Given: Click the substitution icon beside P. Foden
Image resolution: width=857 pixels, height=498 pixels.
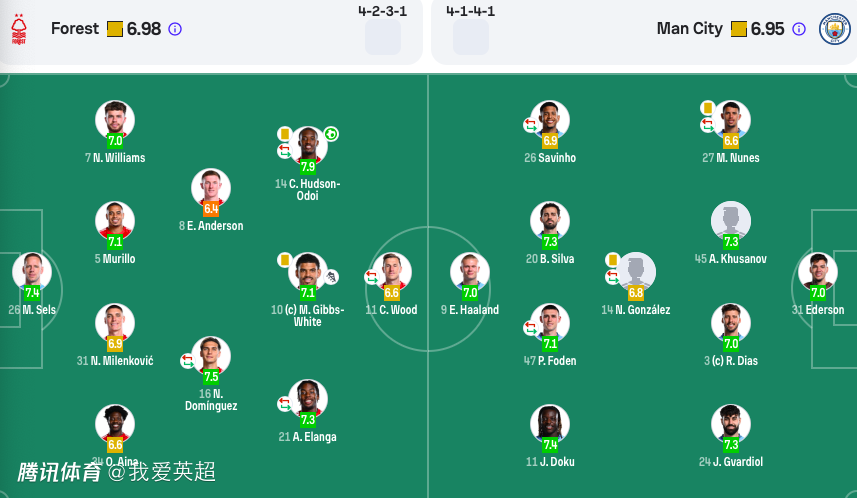Looking at the screenshot, I should coord(530,327).
